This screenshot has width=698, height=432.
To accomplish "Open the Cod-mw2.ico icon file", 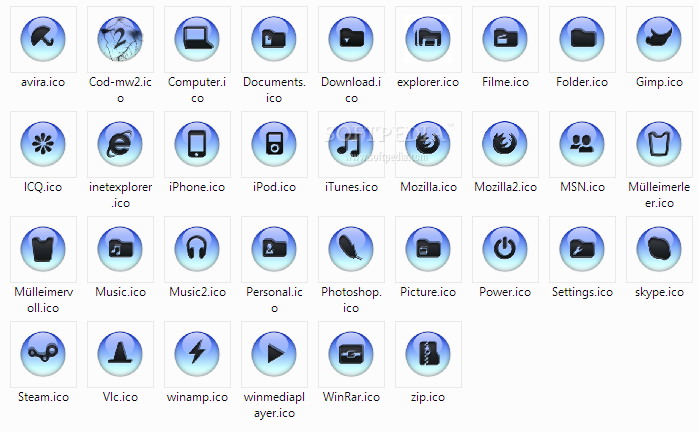I will coord(120,39).
